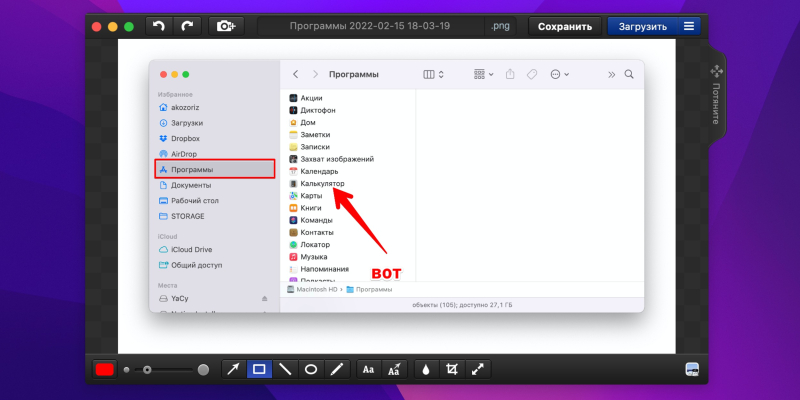Redo the last undone edit
The image size is (800, 400).
[186, 26]
